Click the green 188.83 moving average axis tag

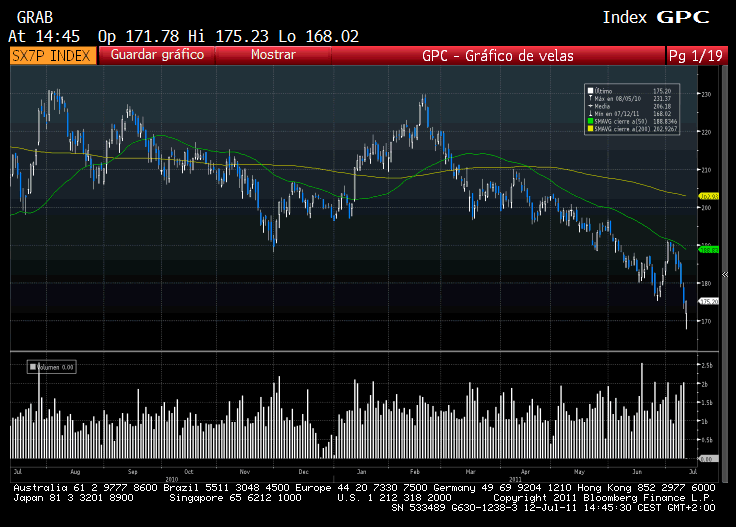click(x=709, y=250)
